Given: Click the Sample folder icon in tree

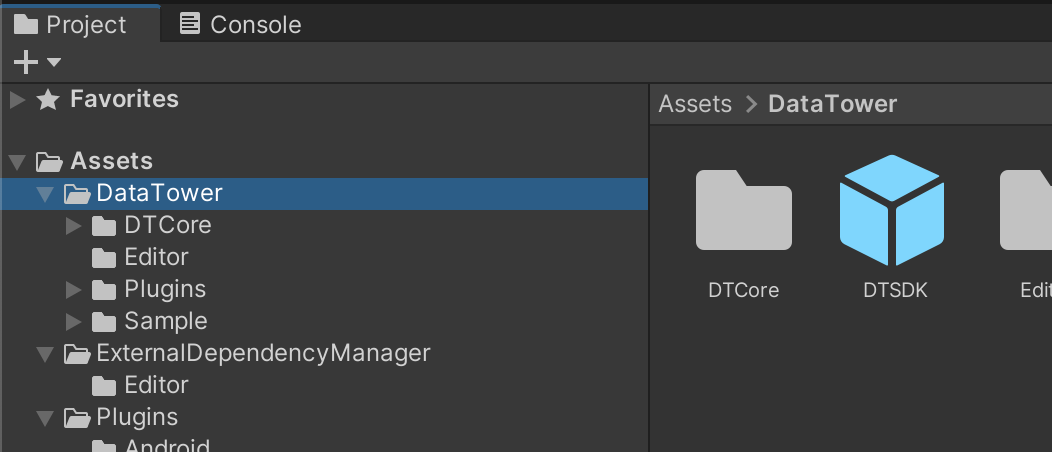Looking at the screenshot, I should click(x=104, y=321).
